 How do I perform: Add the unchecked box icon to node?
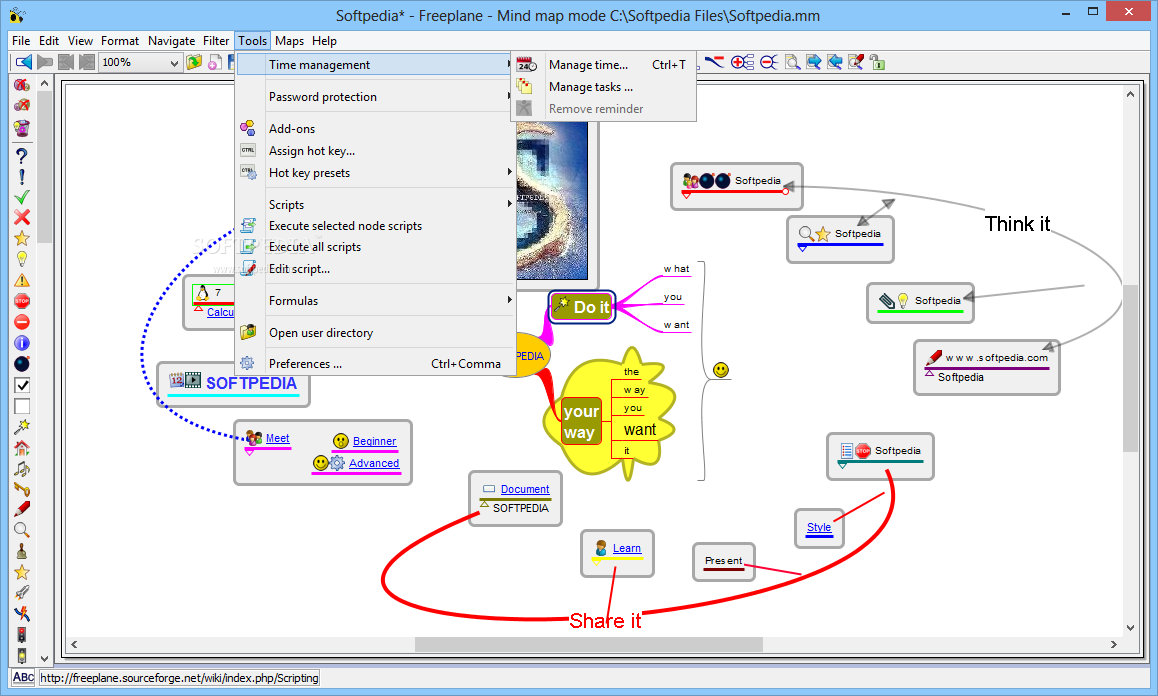click(22, 406)
